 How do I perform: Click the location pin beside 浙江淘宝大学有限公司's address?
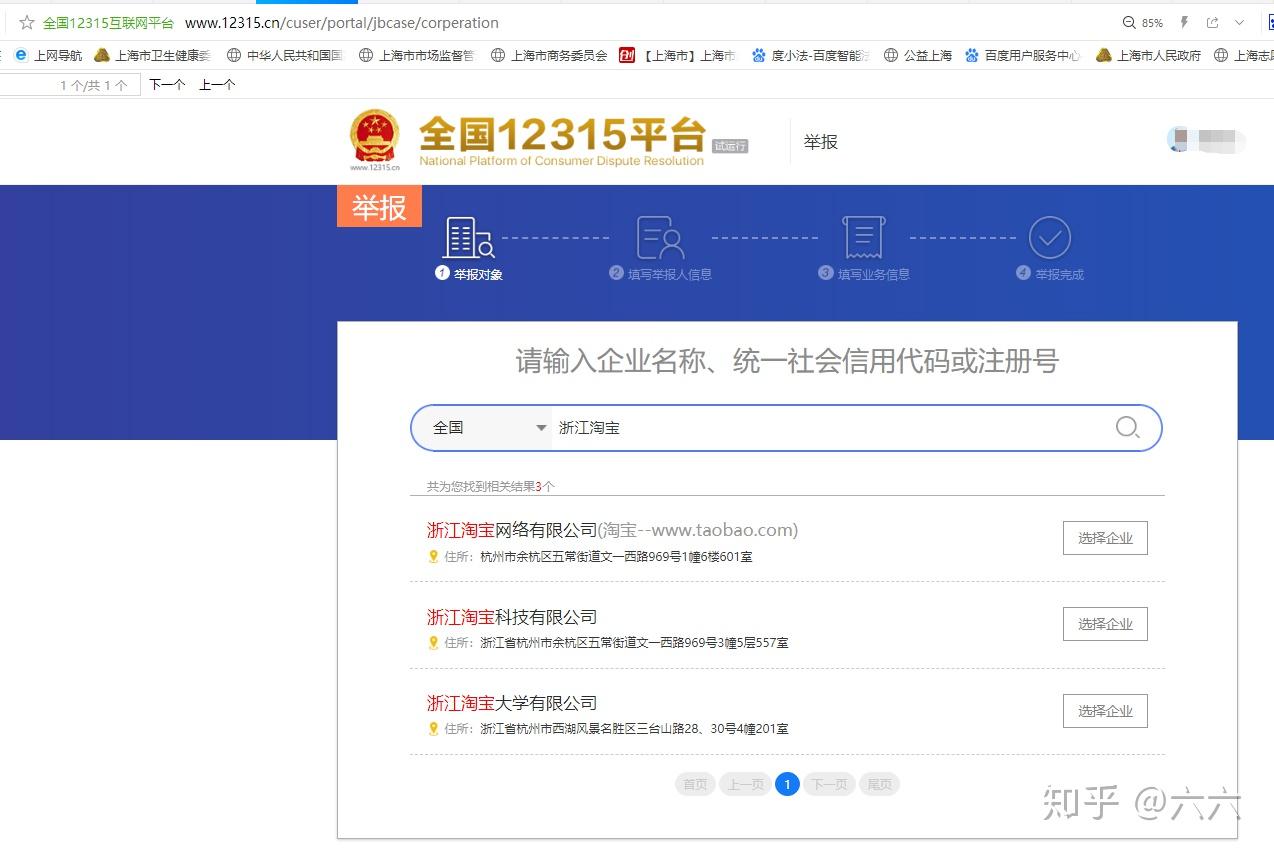tap(433, 729)
